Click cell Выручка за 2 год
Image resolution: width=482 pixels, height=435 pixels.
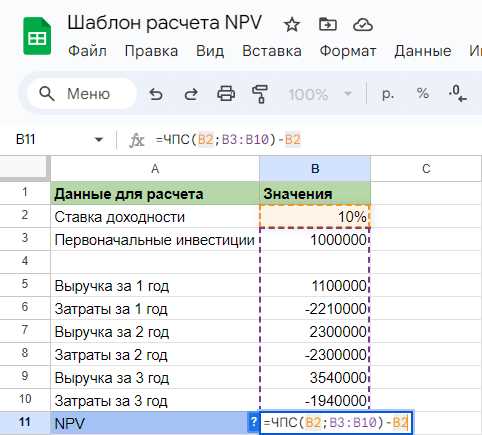pos(155,331)
